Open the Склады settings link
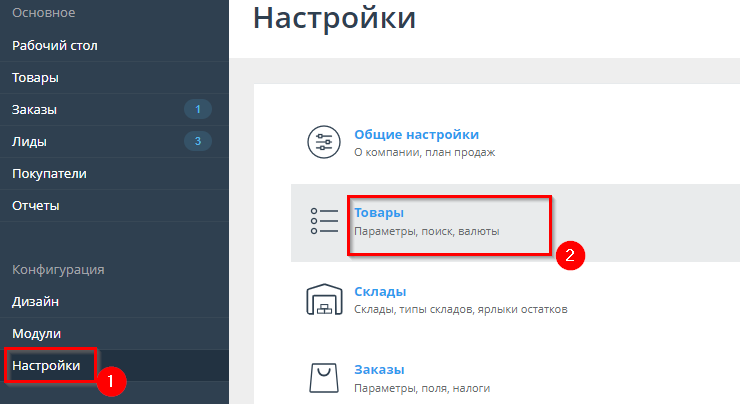 [380, 291]
